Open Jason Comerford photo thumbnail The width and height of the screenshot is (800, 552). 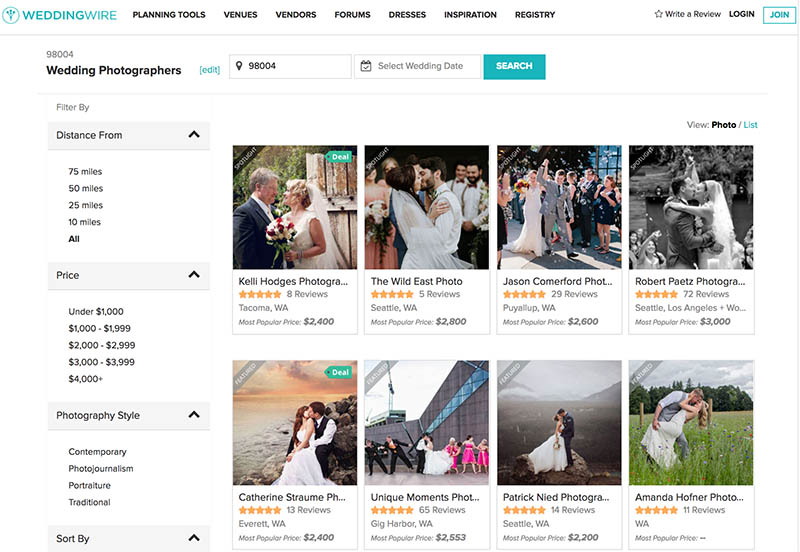tap(559, 207)
